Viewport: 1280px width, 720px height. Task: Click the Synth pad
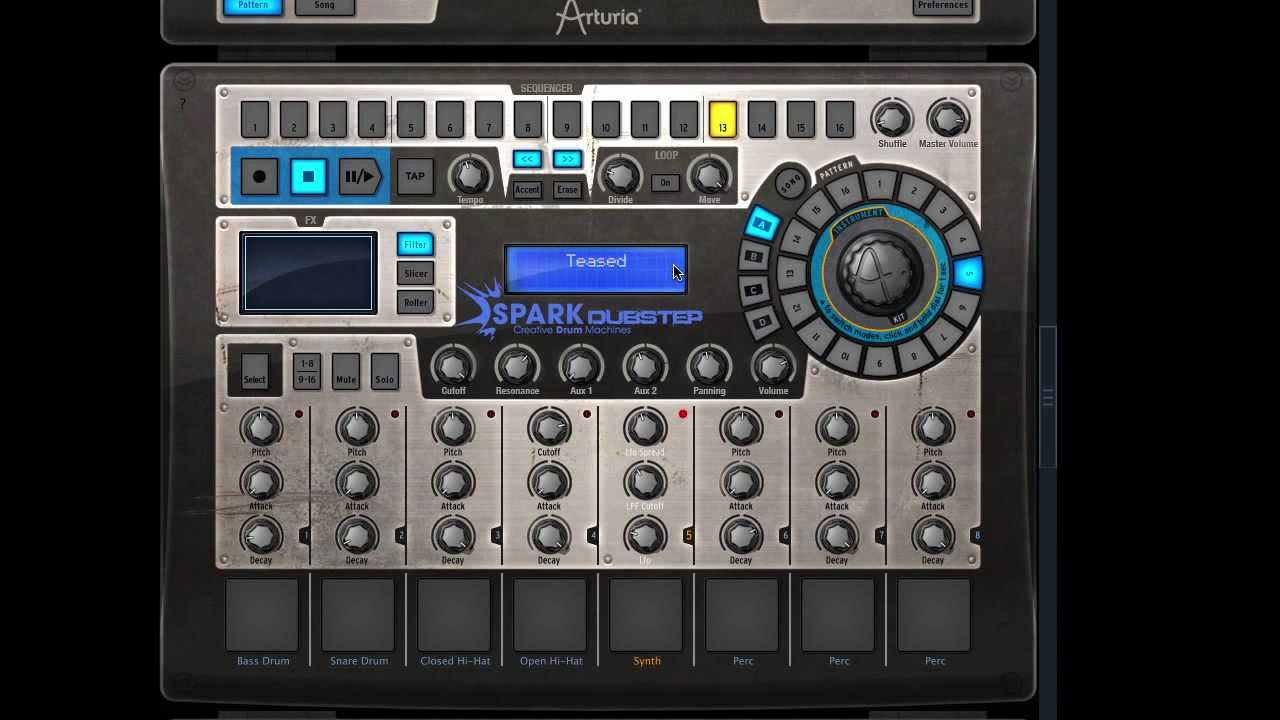click(646, 614)
